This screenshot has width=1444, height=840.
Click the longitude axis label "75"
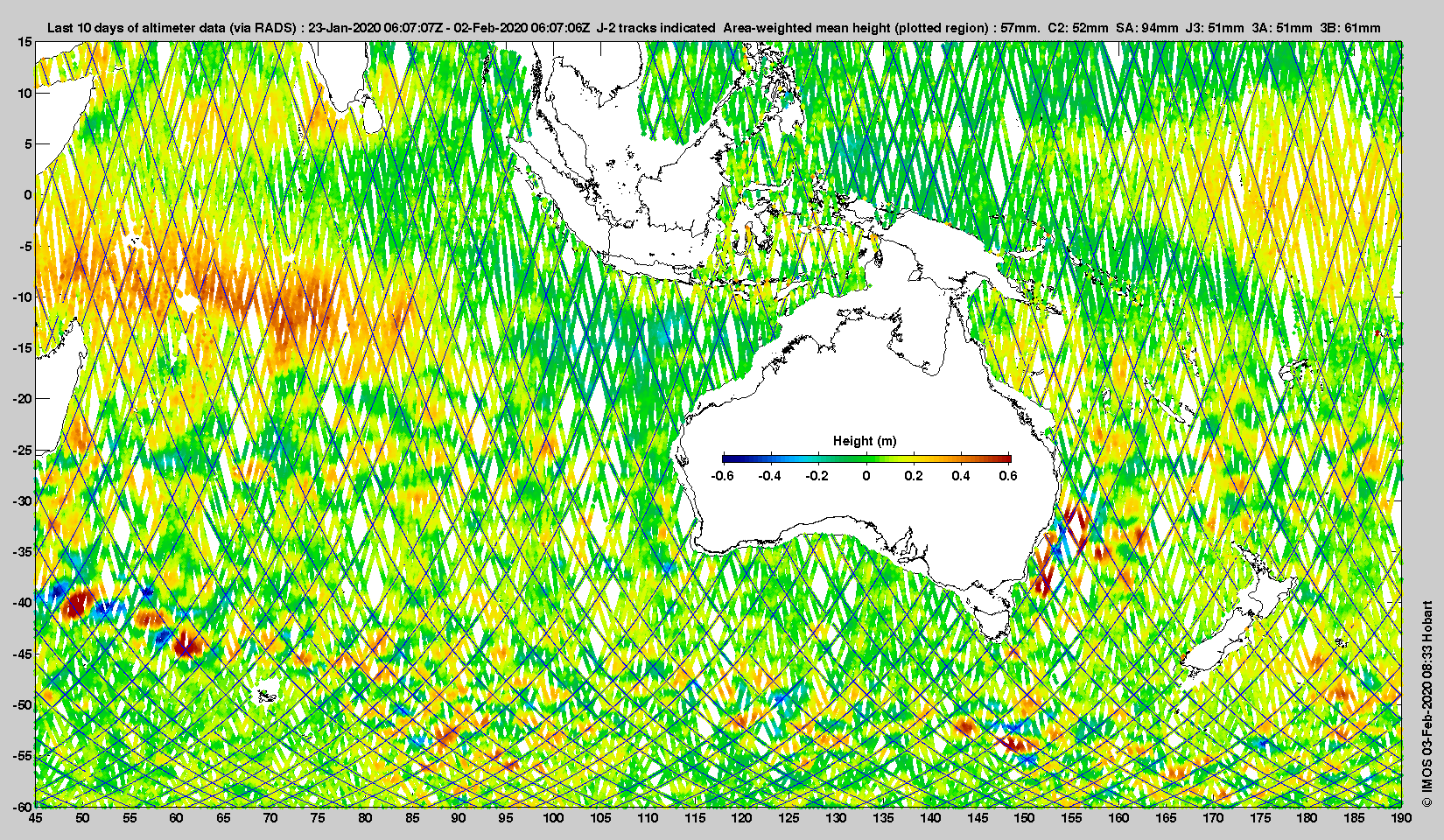(x=318, y=818)
